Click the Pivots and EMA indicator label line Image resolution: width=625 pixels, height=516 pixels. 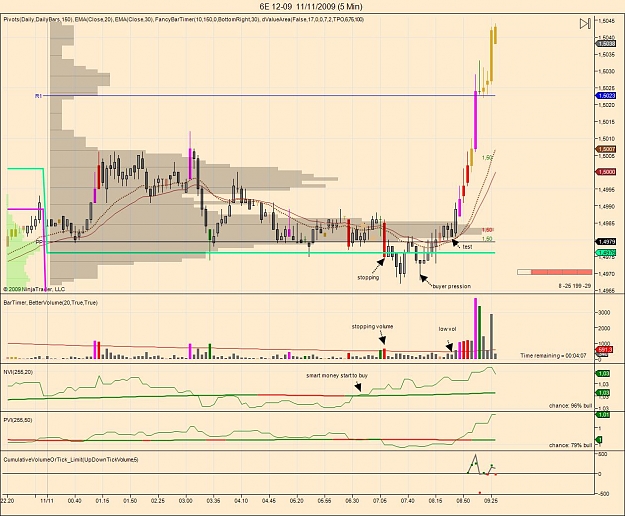point(184,19)
